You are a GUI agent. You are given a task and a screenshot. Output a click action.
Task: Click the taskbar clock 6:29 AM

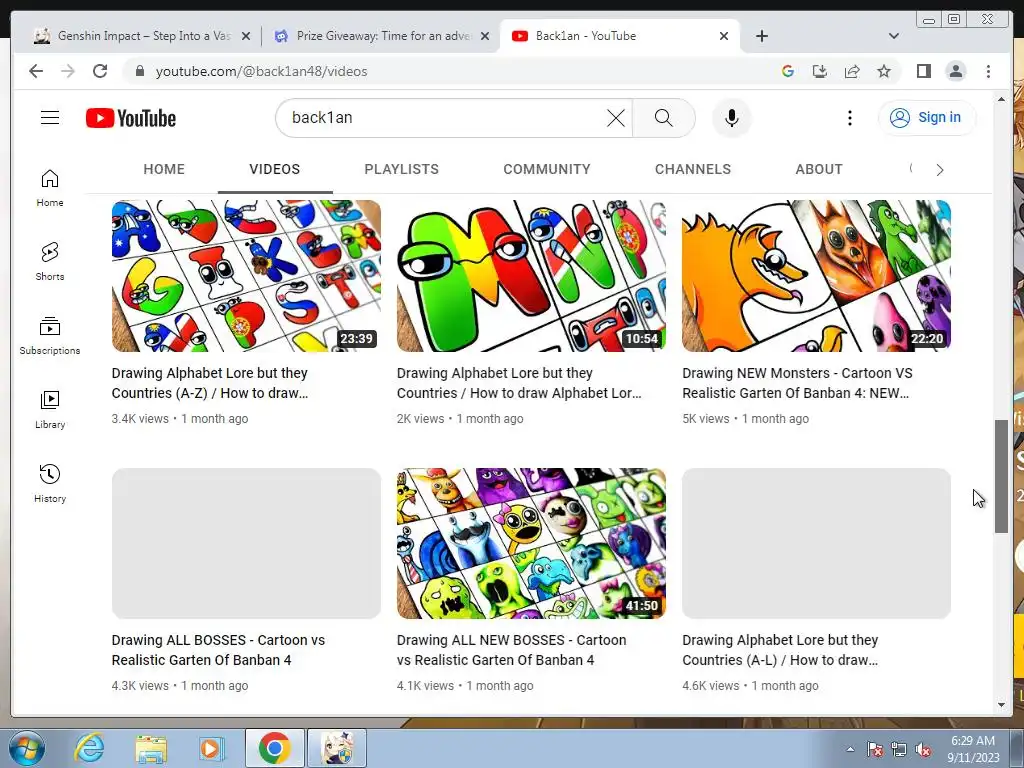coord(973,749)
